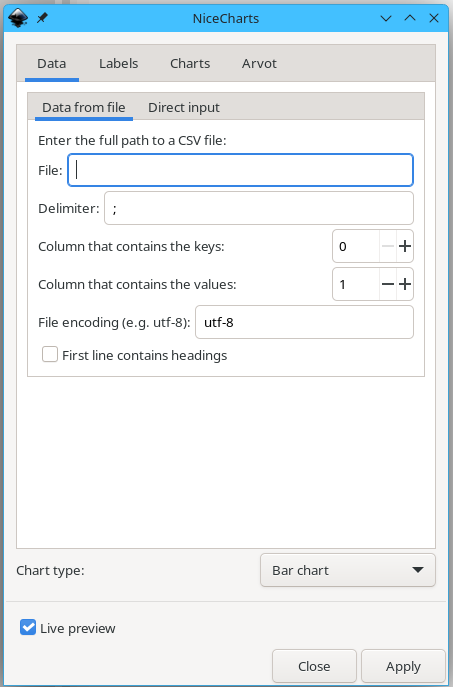Viewport: 453px width, 687px height.
Task: Switch to the Data tab
Action: 52,64
